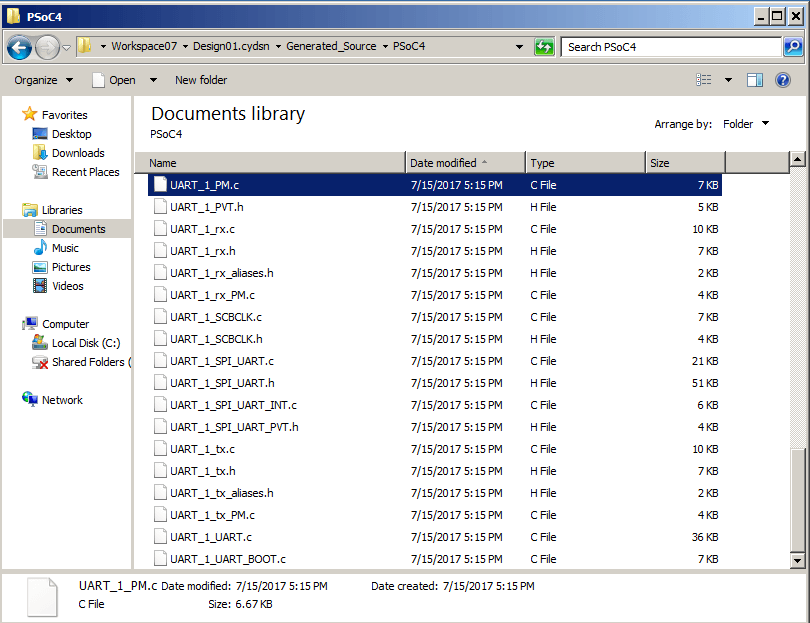Screen dimensions: 810x623
Task: Select the file name UART_1_UART_BOOT.c
Action: pyautogui.click(x=228, y=559)
